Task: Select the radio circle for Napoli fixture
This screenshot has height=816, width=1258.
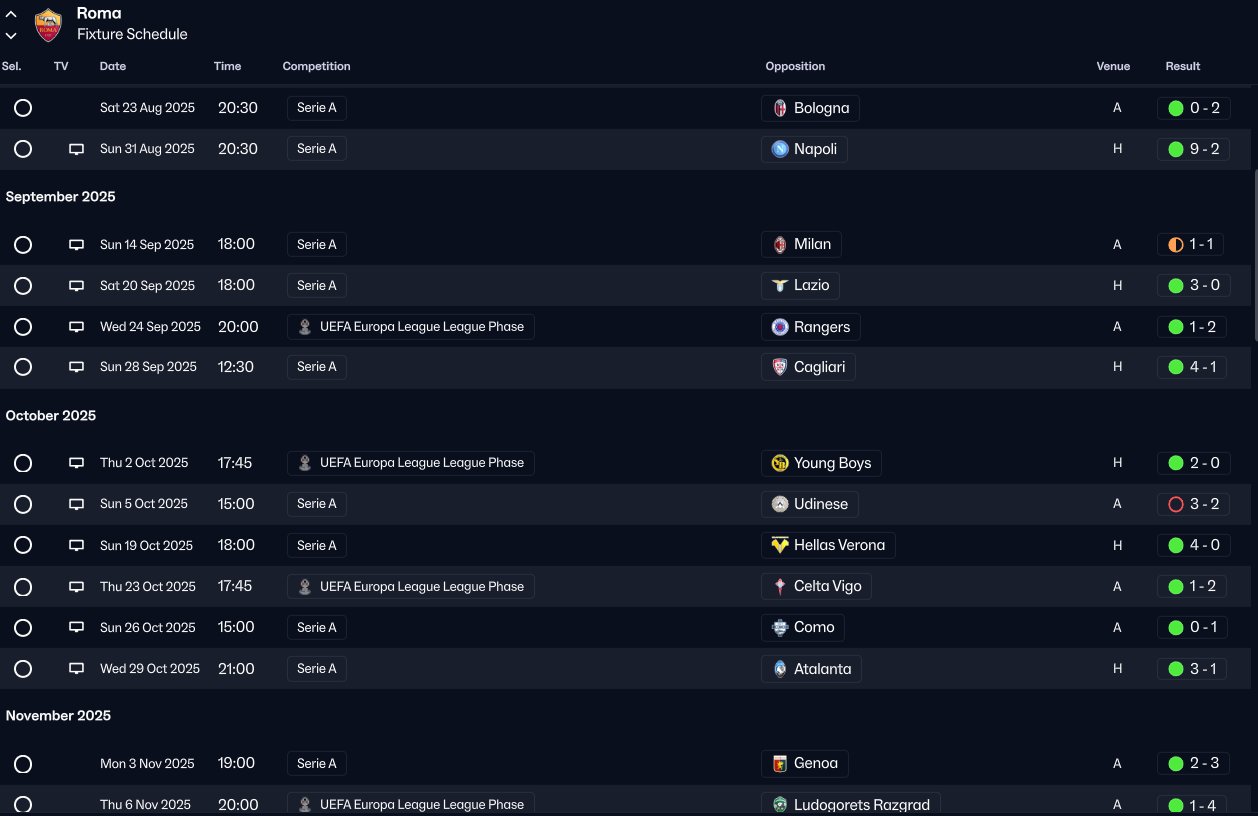Action: point(23,149)
